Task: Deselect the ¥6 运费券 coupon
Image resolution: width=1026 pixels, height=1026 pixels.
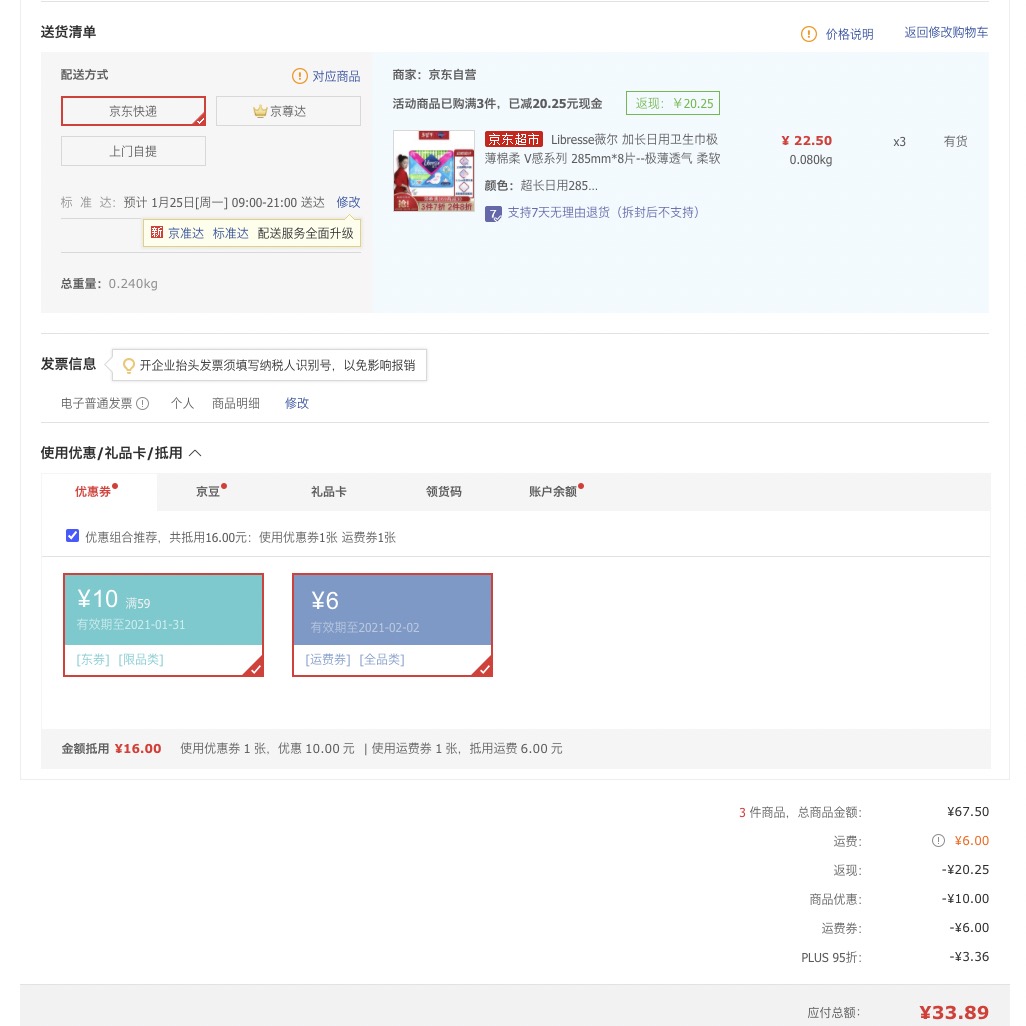Action: click(393, 625)
